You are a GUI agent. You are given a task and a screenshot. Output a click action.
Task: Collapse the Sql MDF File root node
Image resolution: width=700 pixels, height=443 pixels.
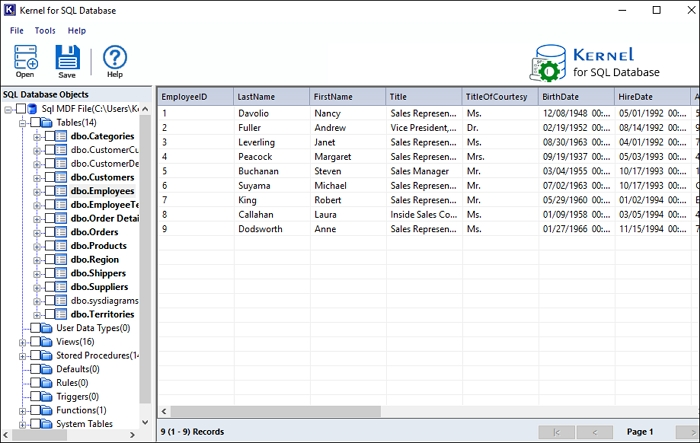(8, 109)
